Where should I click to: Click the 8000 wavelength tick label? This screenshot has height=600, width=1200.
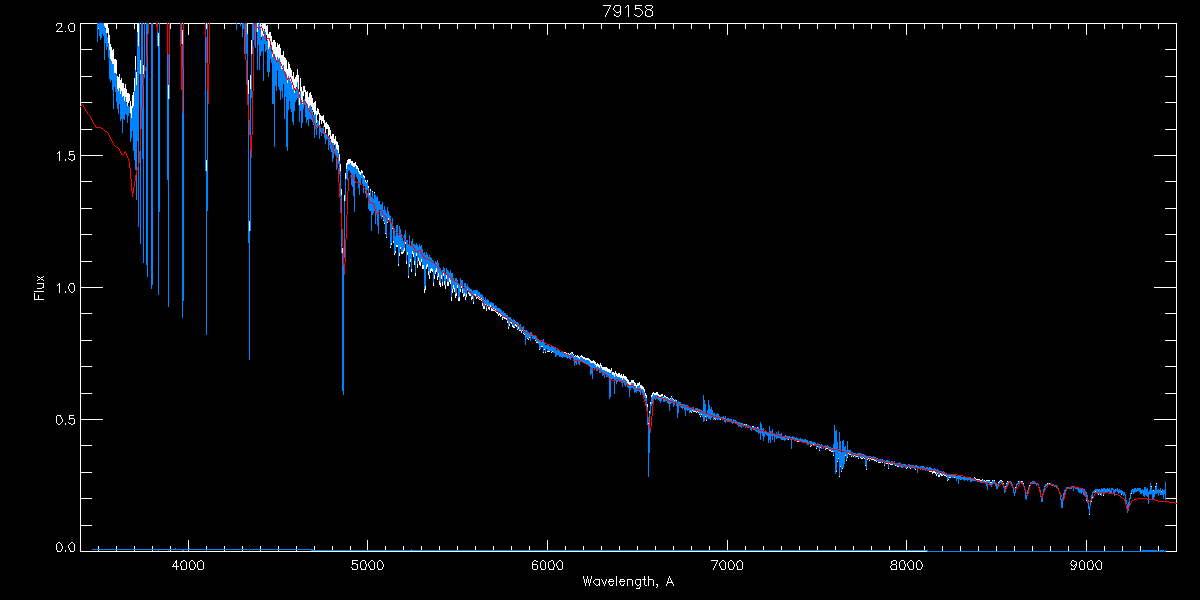click(x=907, y=565)
